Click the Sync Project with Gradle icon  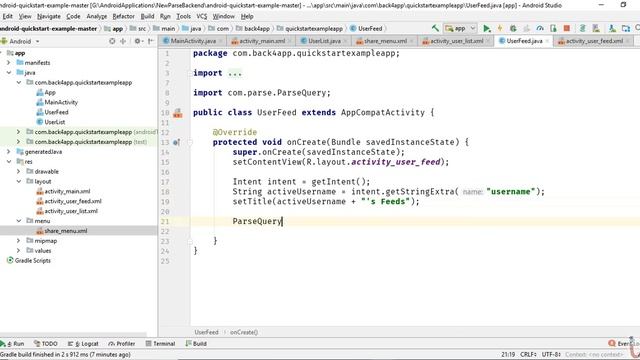pyautogui.click(x=582, y=28)
